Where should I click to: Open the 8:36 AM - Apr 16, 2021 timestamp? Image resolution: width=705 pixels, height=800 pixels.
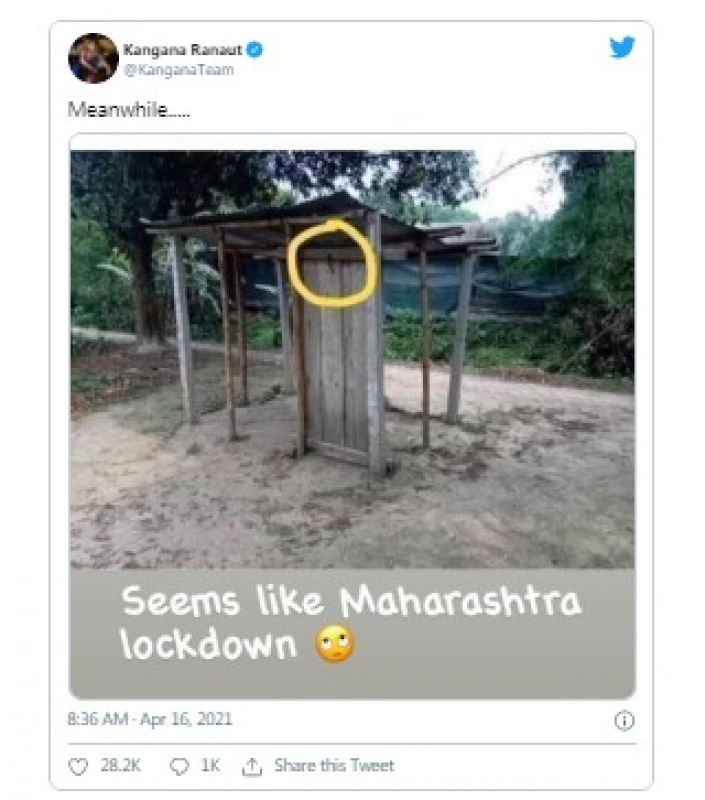(150, 719)
